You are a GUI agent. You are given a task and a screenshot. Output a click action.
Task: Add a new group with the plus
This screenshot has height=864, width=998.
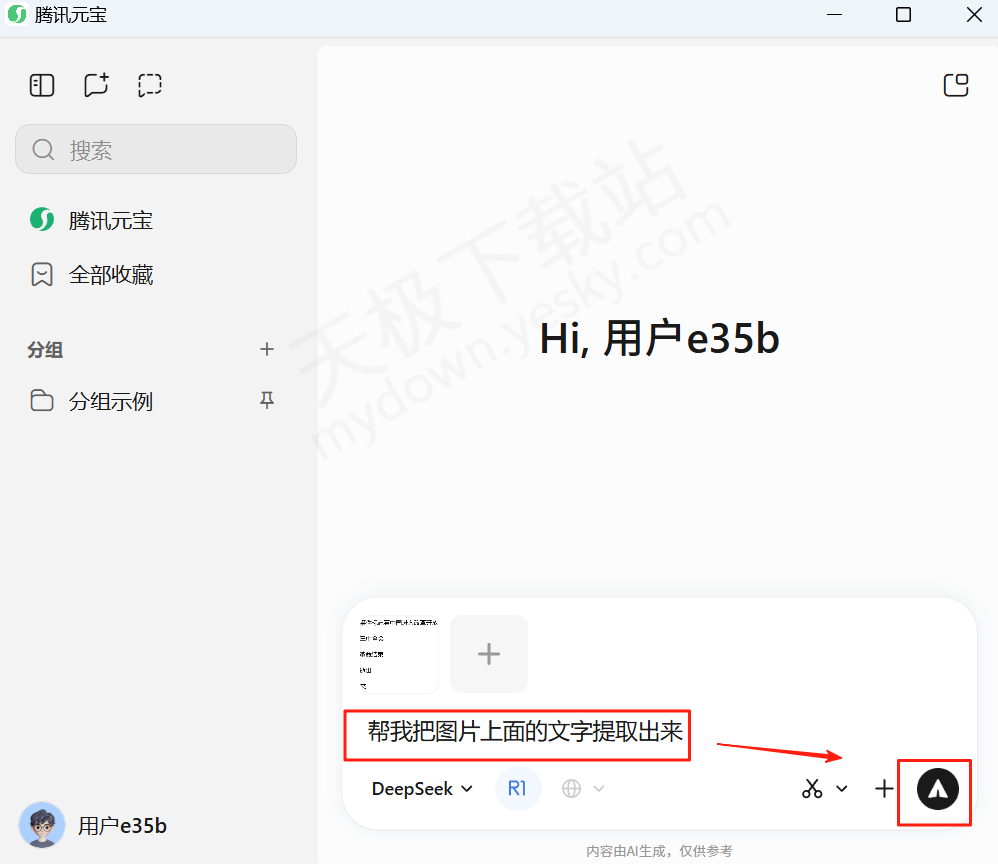(267, 349)
